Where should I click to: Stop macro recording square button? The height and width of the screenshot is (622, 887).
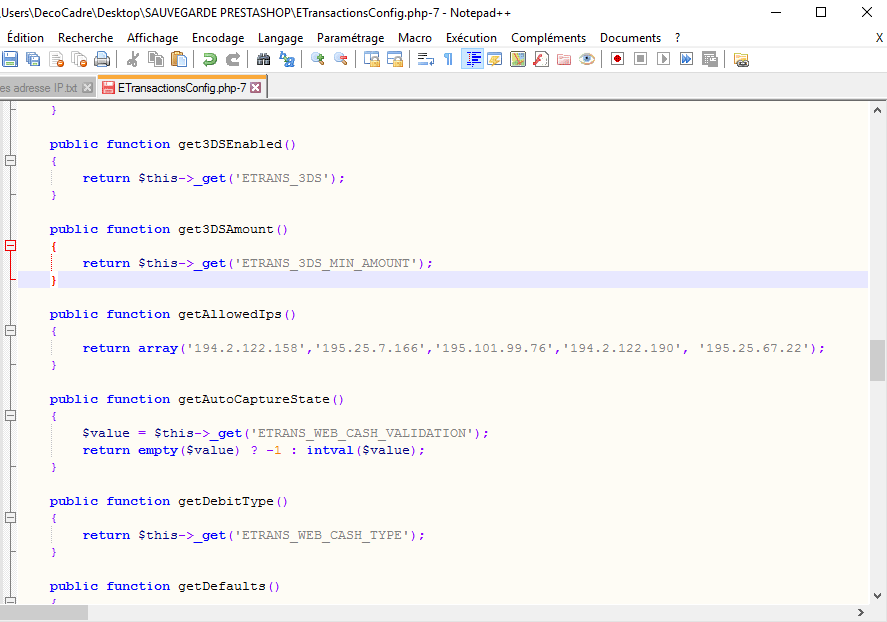coord(640,59)
